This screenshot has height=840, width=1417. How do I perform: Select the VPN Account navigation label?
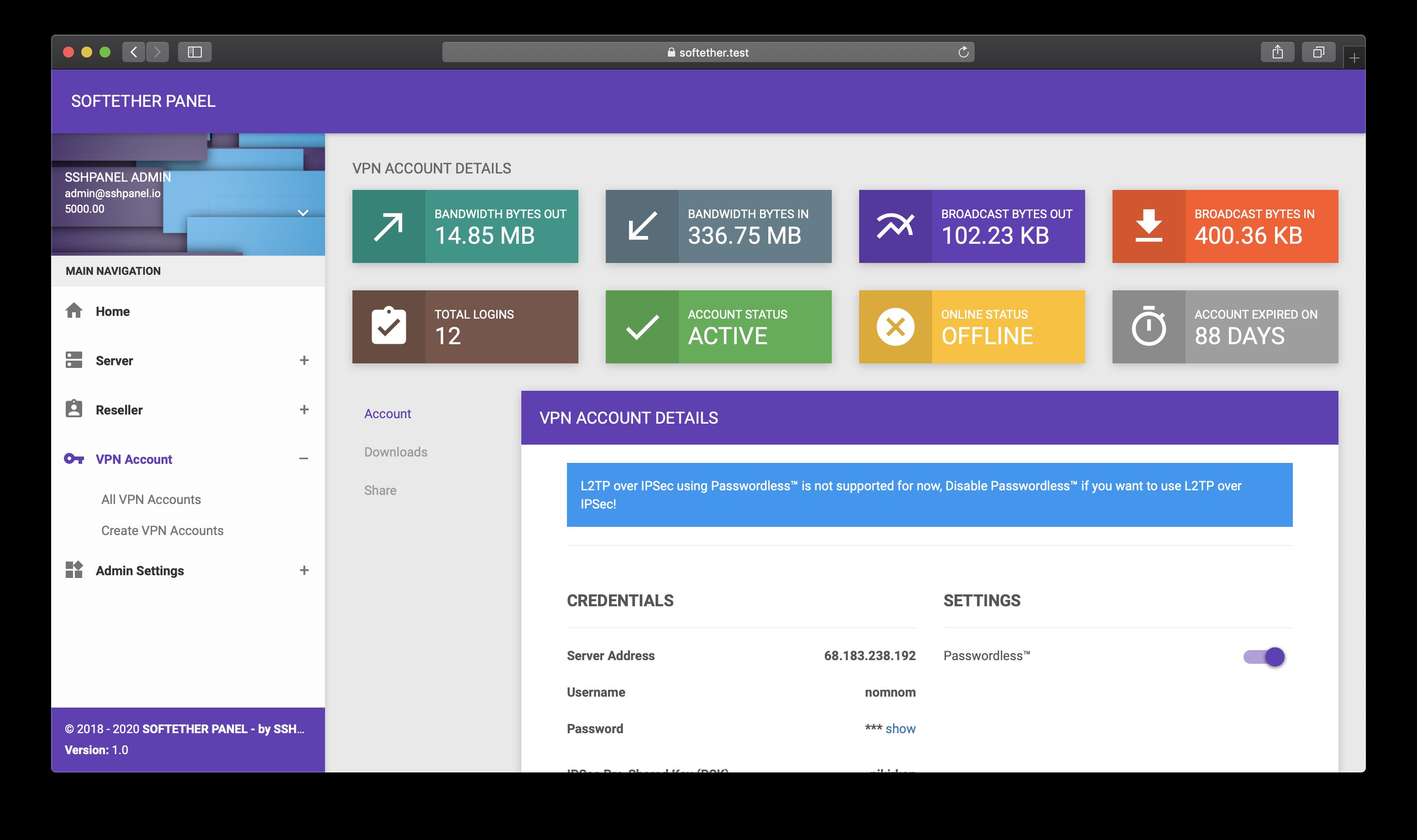134,459
